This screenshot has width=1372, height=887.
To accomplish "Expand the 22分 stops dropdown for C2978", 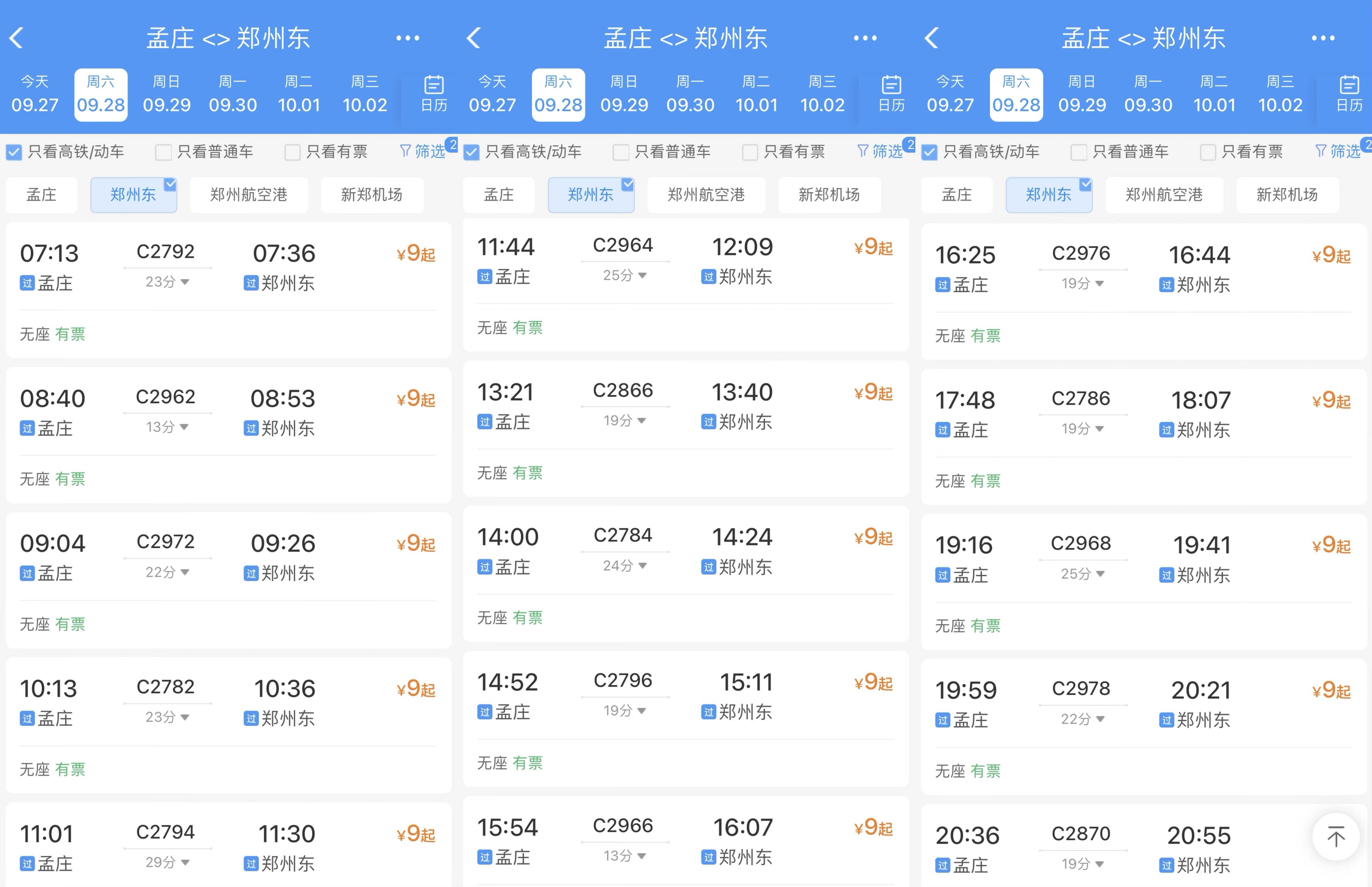I will [1083, 719].
